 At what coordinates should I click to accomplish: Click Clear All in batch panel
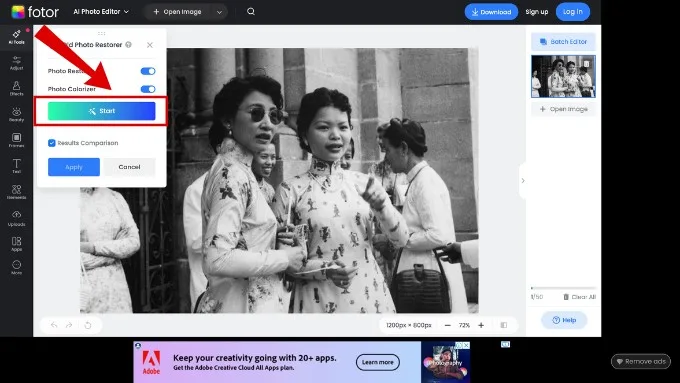tap(579, 297)
